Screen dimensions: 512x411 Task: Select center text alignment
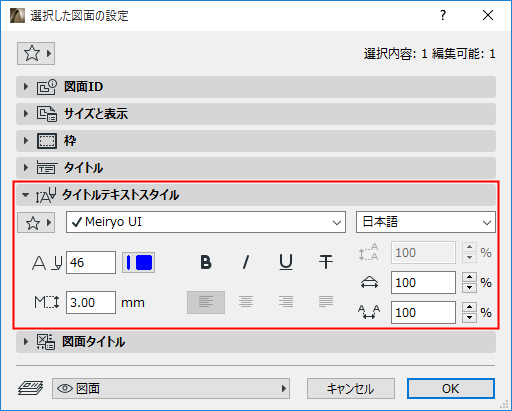click(x=246, y=302)
